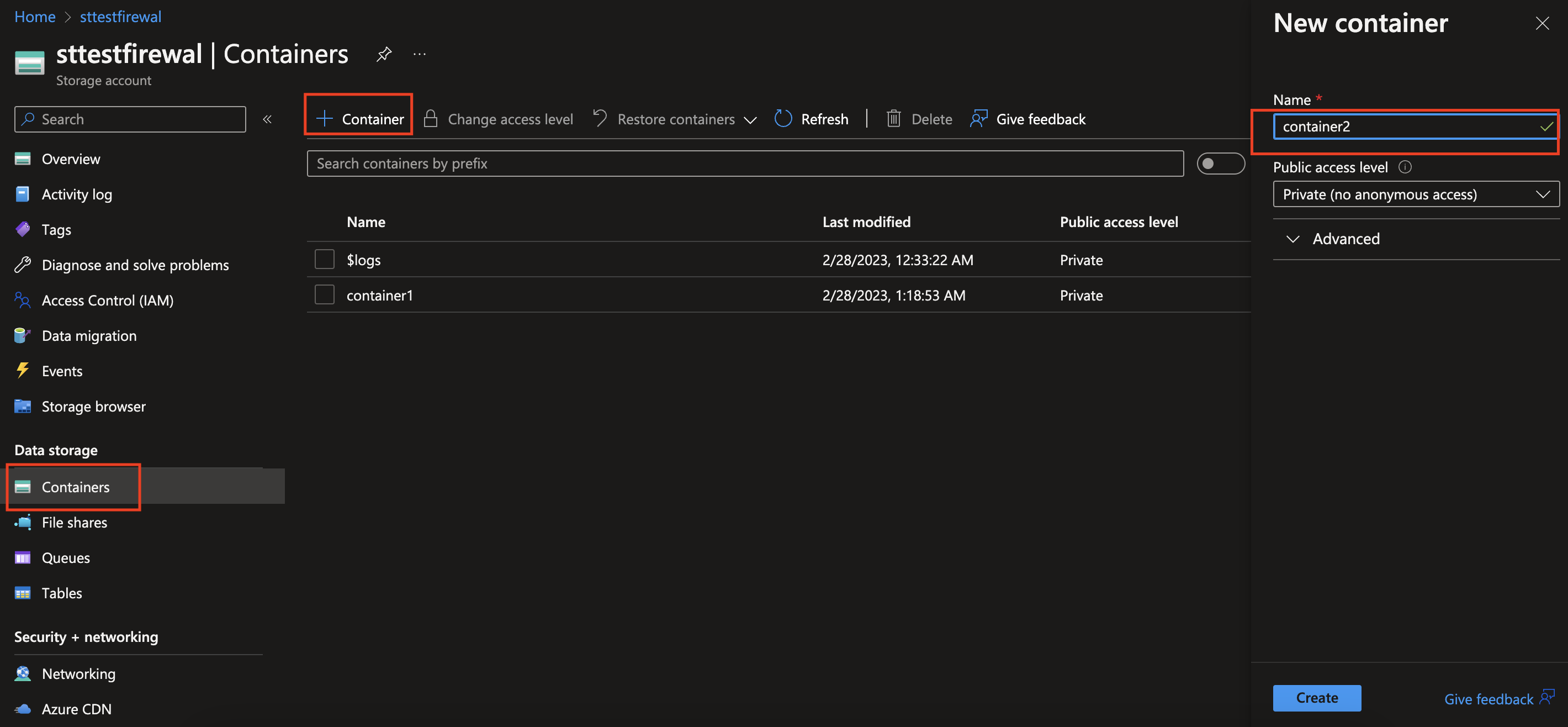The width and height of the screenshot is (1568, 727).
Task: Open the Public access level dropdown
Action: click(x=1415, y=194)
